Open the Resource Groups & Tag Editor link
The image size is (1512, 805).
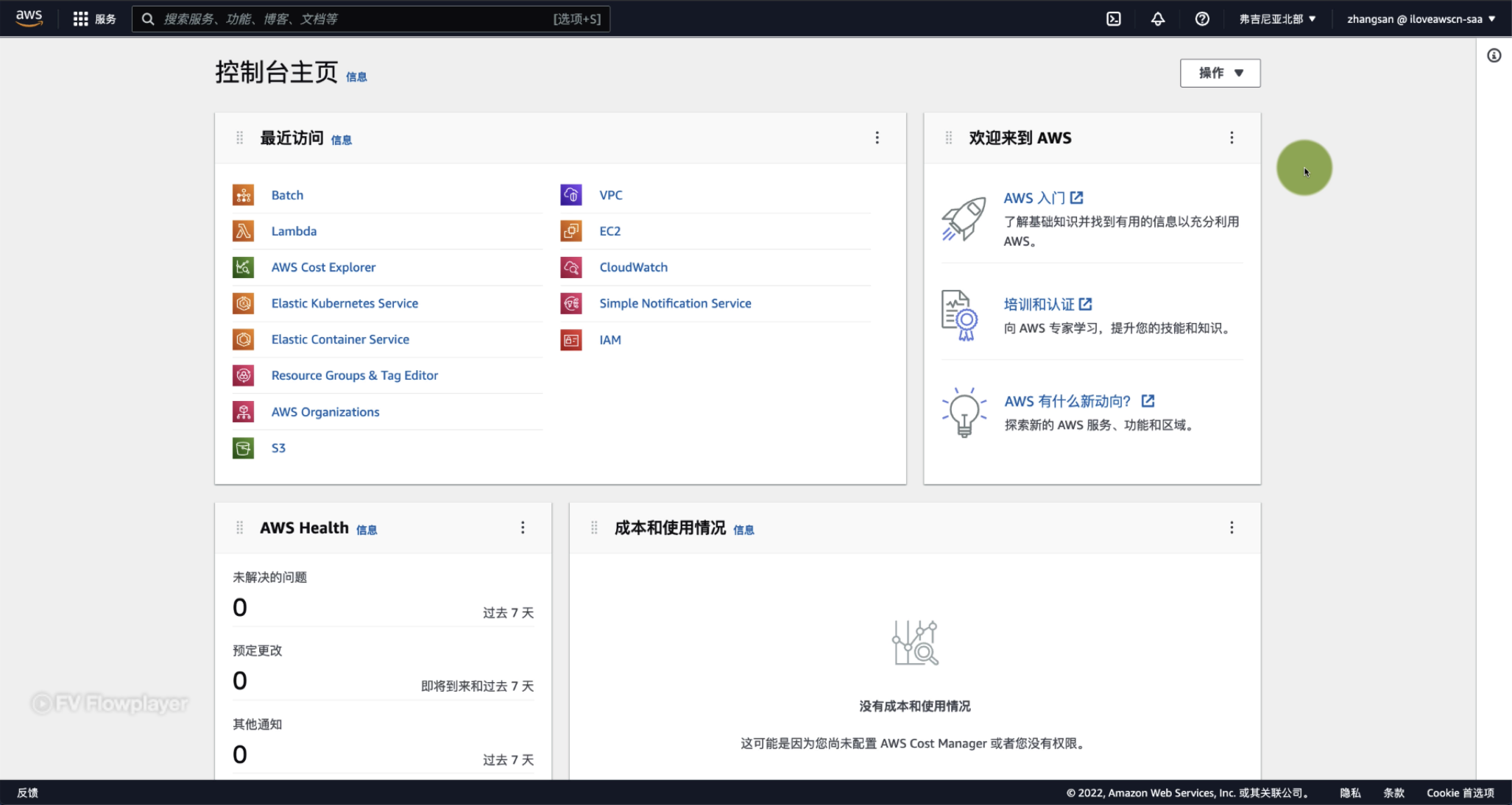(x=355, y=375)
